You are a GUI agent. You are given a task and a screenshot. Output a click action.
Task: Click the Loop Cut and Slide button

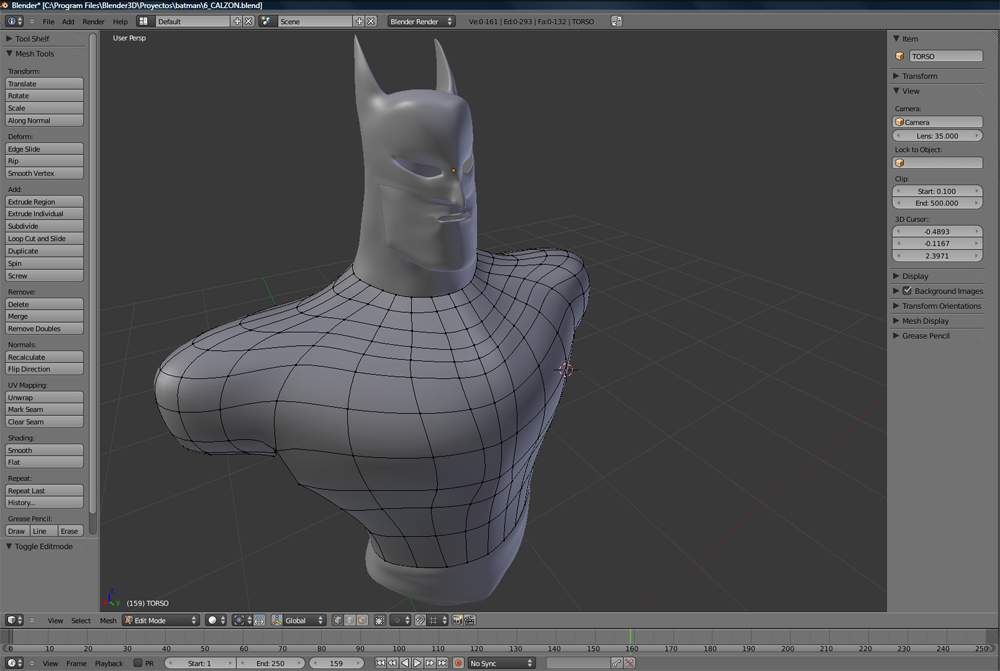click(x=44, y=239)
